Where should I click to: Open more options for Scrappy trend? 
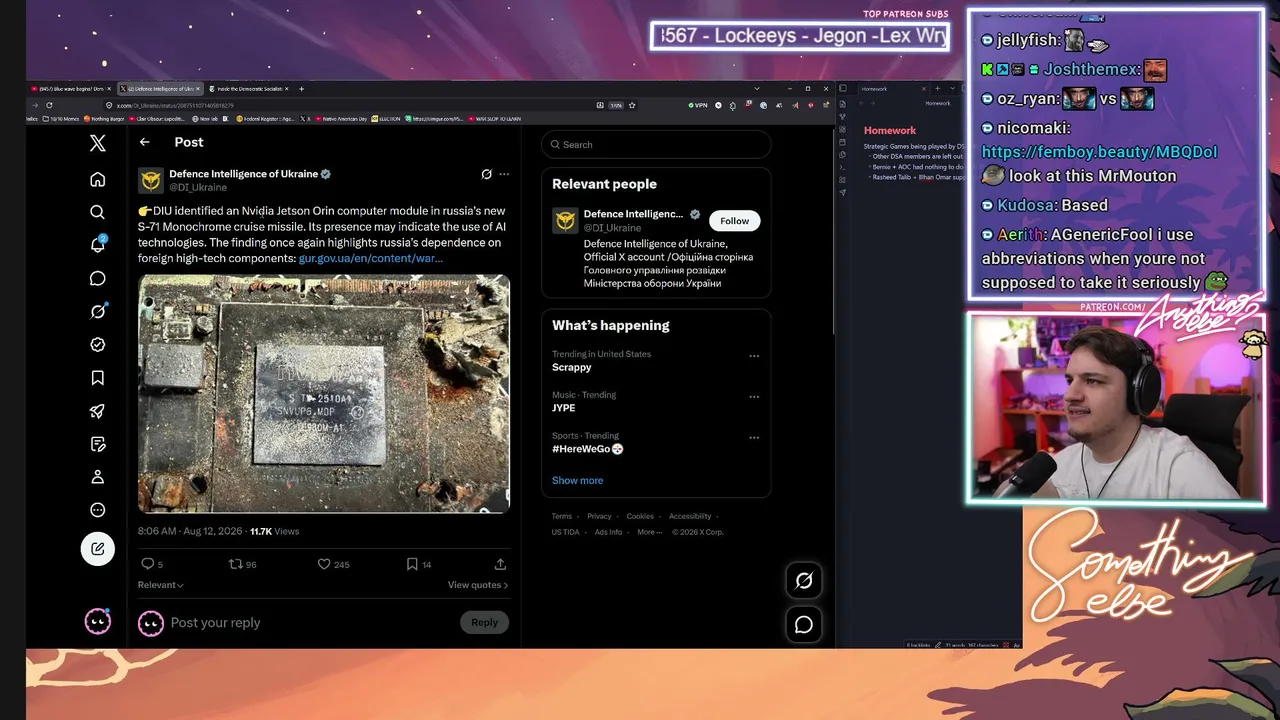point(754,355)
